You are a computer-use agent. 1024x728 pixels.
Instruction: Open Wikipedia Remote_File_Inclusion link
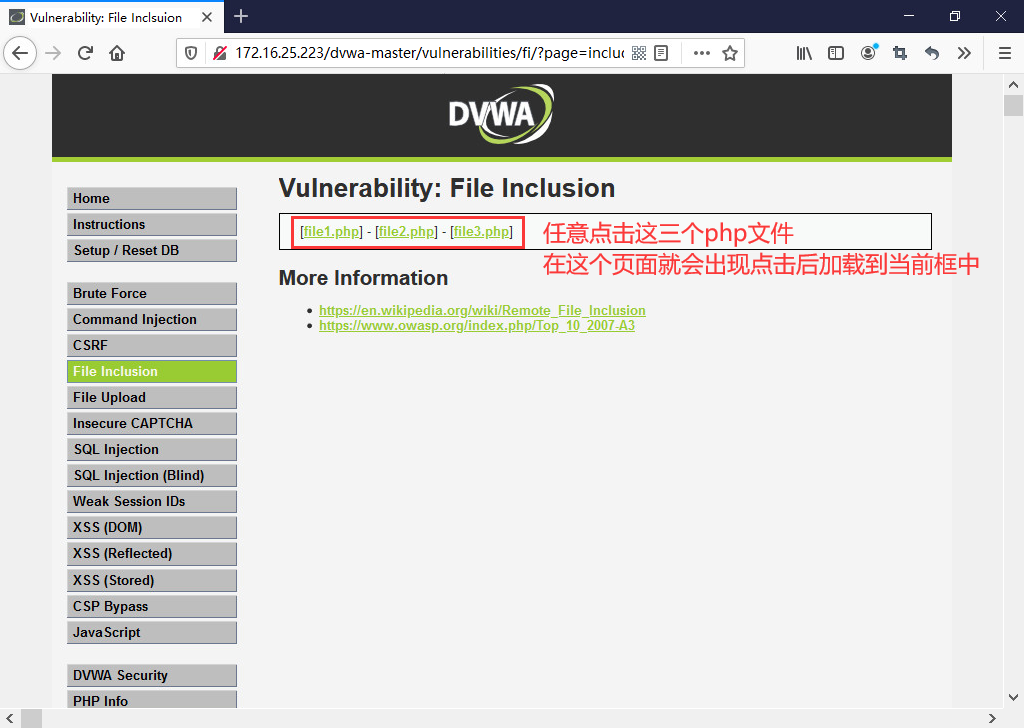pyautogui.click(x=482, y=311)
